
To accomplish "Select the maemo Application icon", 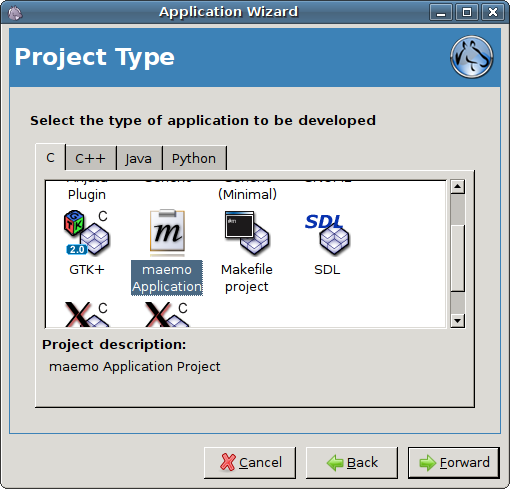I will tap(167, 233).
